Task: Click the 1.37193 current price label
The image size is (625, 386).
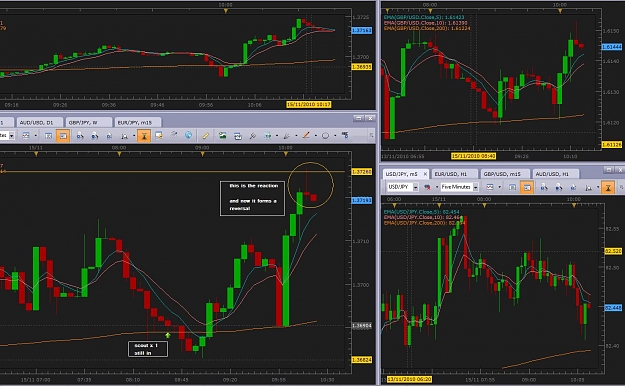Action: pyautogui.click(x=362, y=200)
